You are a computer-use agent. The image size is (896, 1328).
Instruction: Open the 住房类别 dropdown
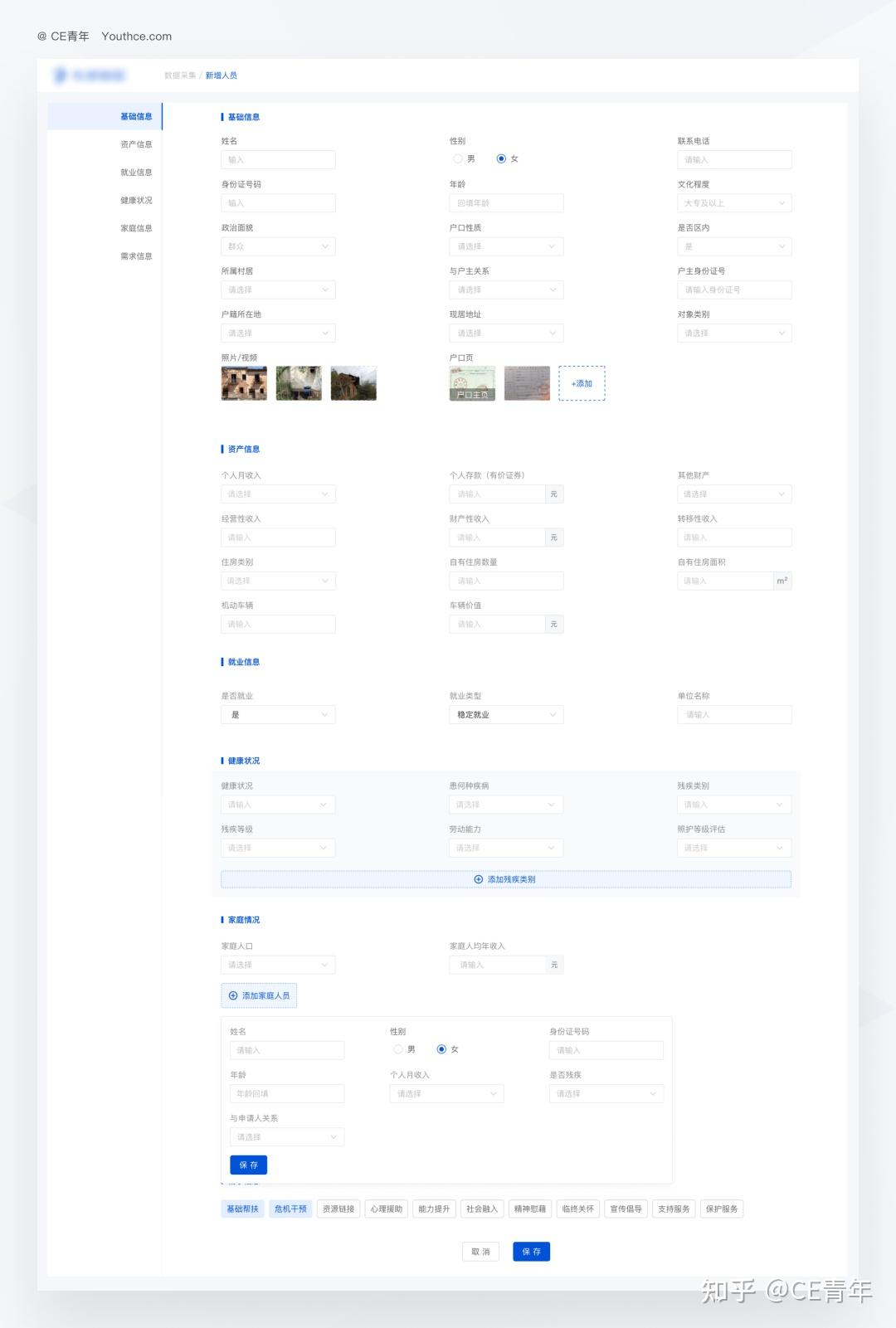coord(278,581)
